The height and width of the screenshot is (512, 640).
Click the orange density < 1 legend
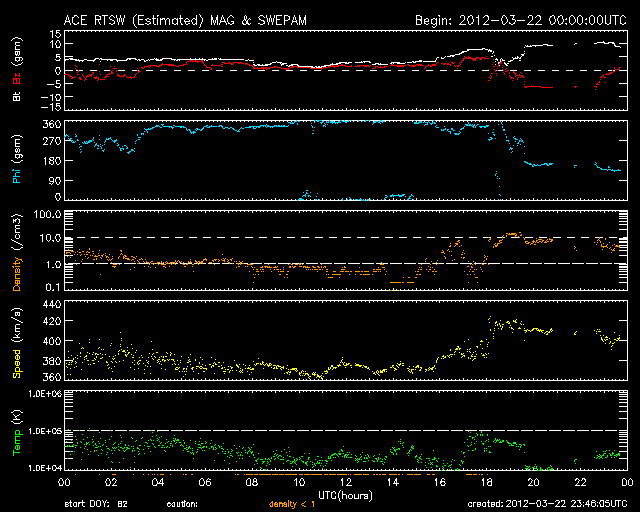point(292,504)
